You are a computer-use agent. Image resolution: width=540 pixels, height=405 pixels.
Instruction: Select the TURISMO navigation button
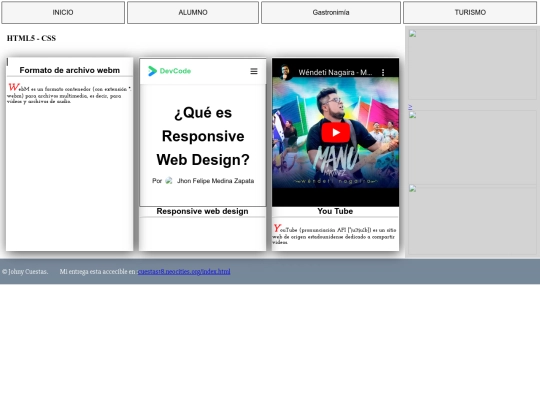click(x=470, y=12)
